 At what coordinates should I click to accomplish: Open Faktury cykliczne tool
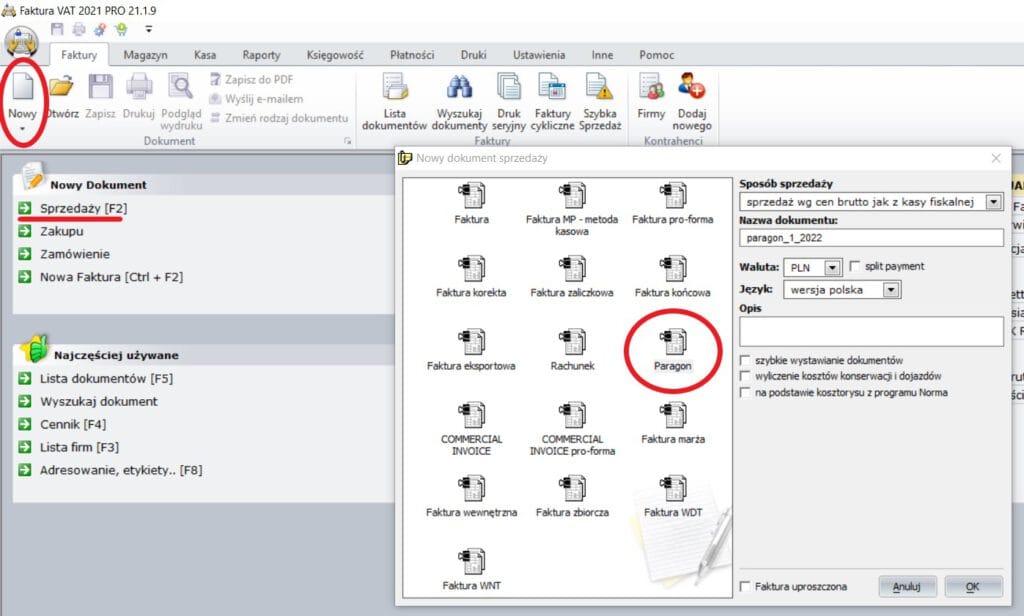[552, 89]
